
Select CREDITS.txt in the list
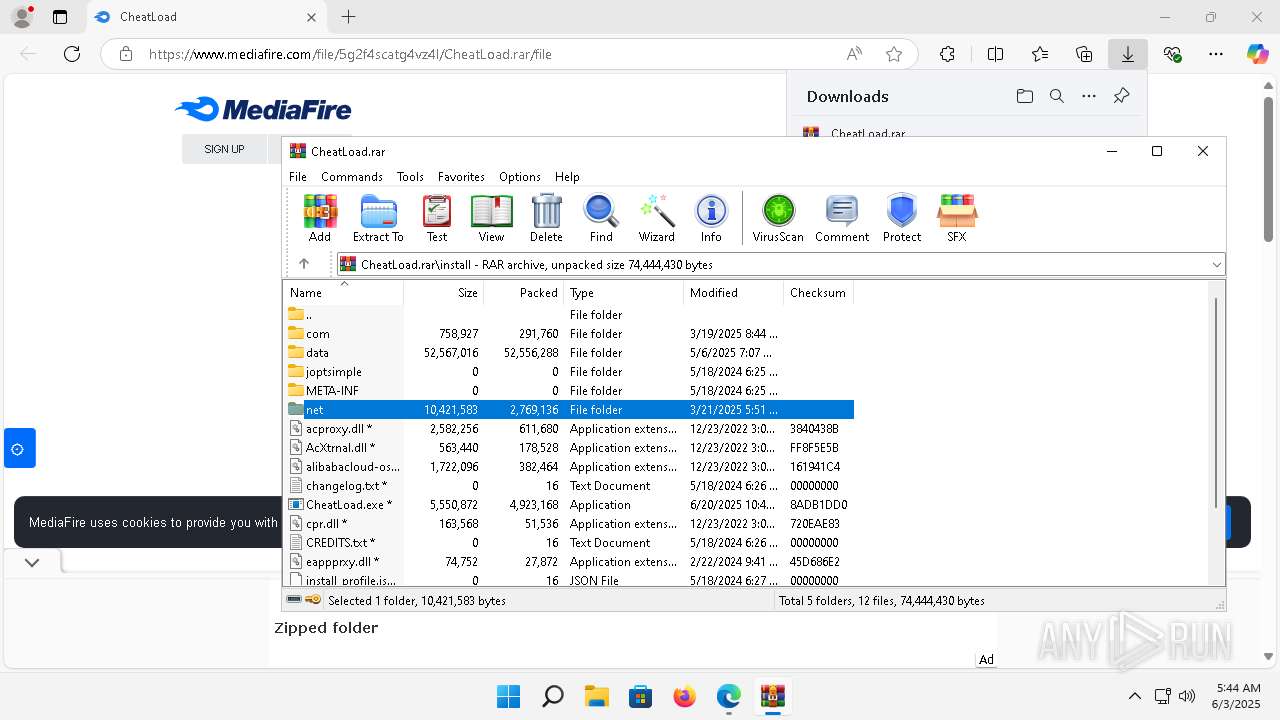pos(569,543)
